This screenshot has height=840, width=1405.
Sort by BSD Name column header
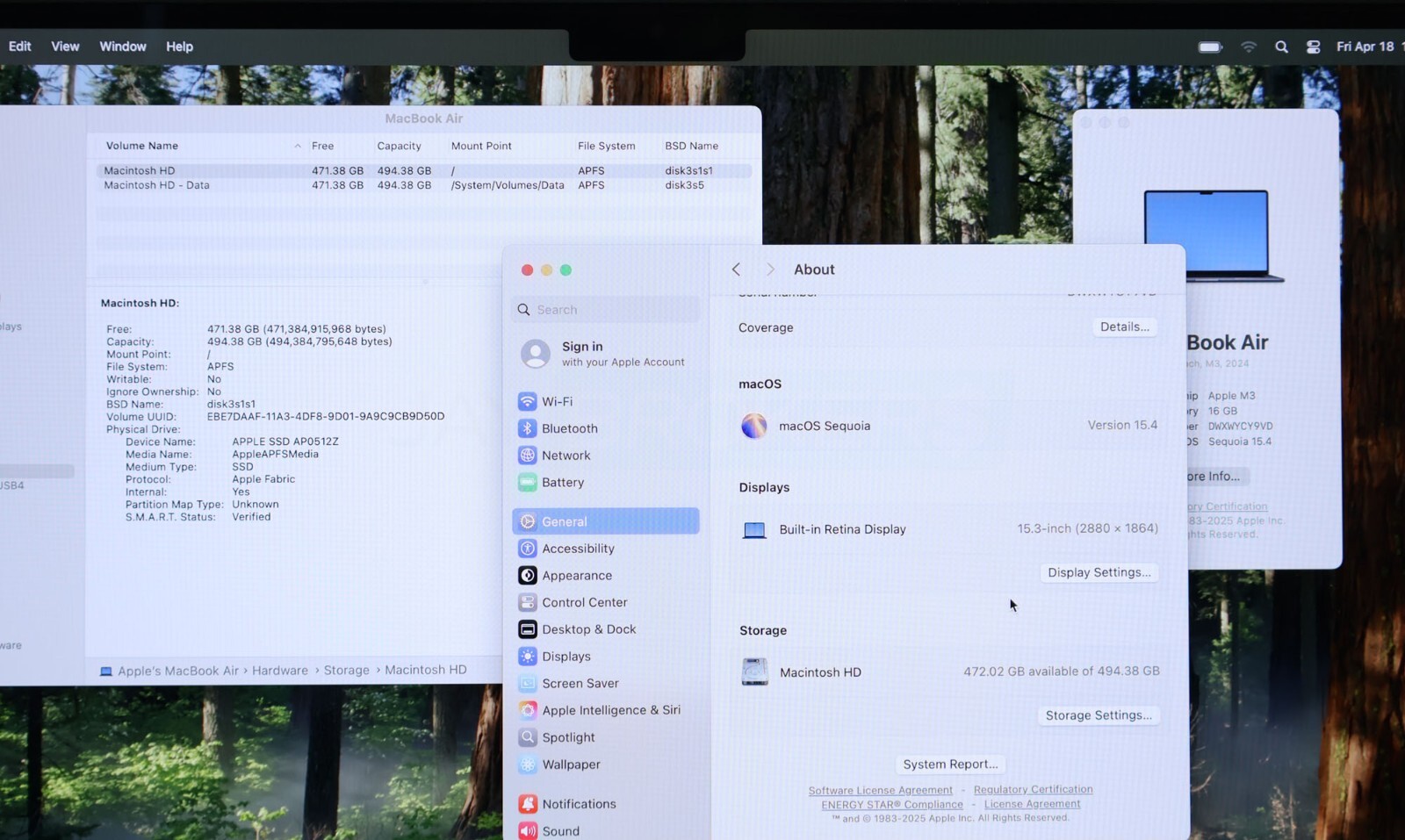coord(691,146)
